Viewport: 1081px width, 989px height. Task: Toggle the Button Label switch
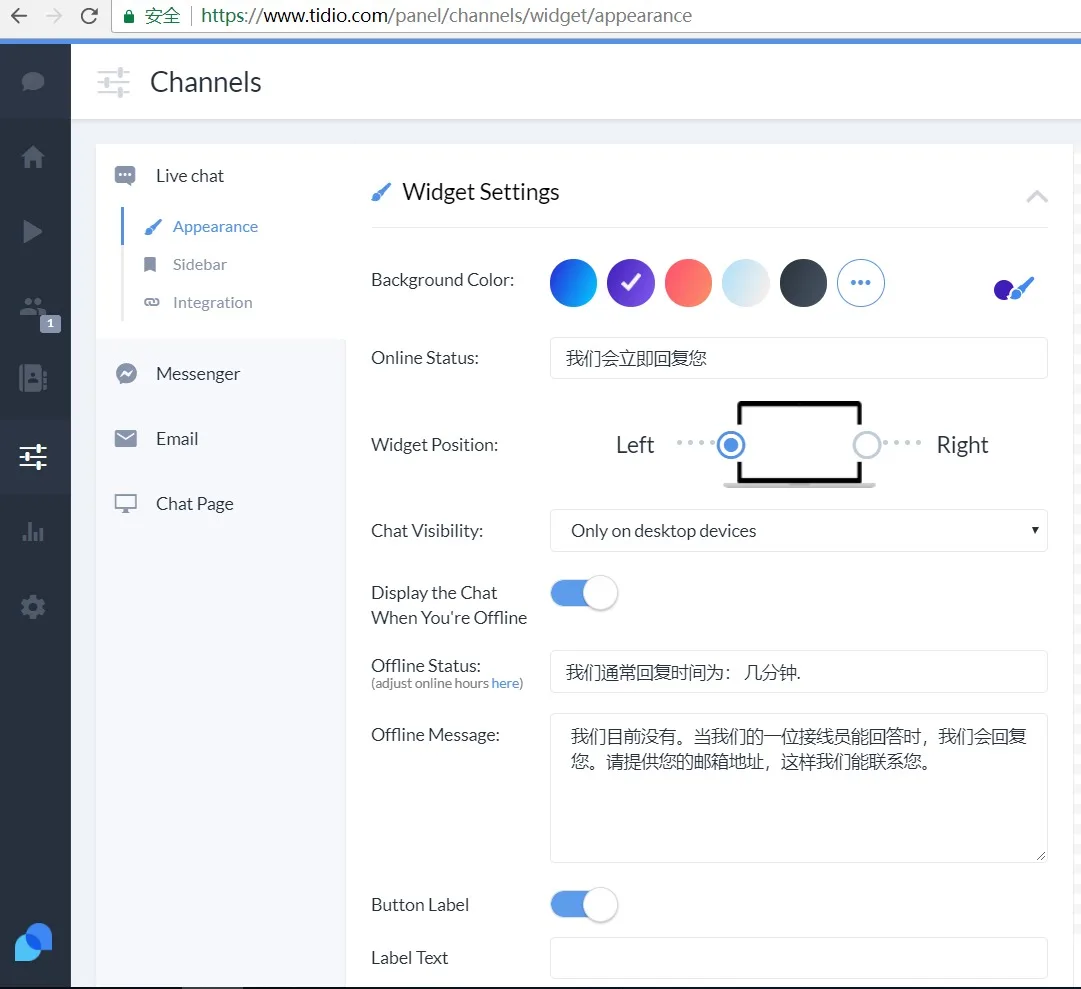pyautogui.click(x=584, y=904)
